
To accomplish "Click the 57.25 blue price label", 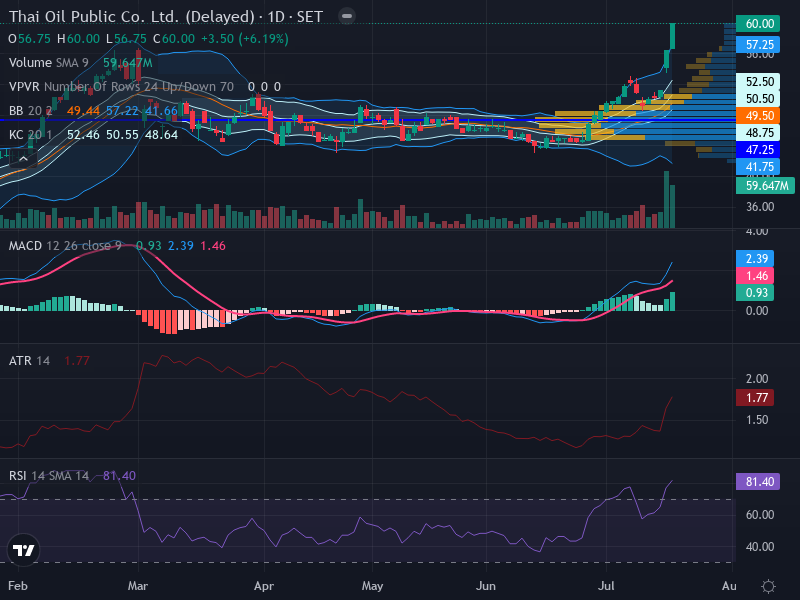I will coord(758,45).
